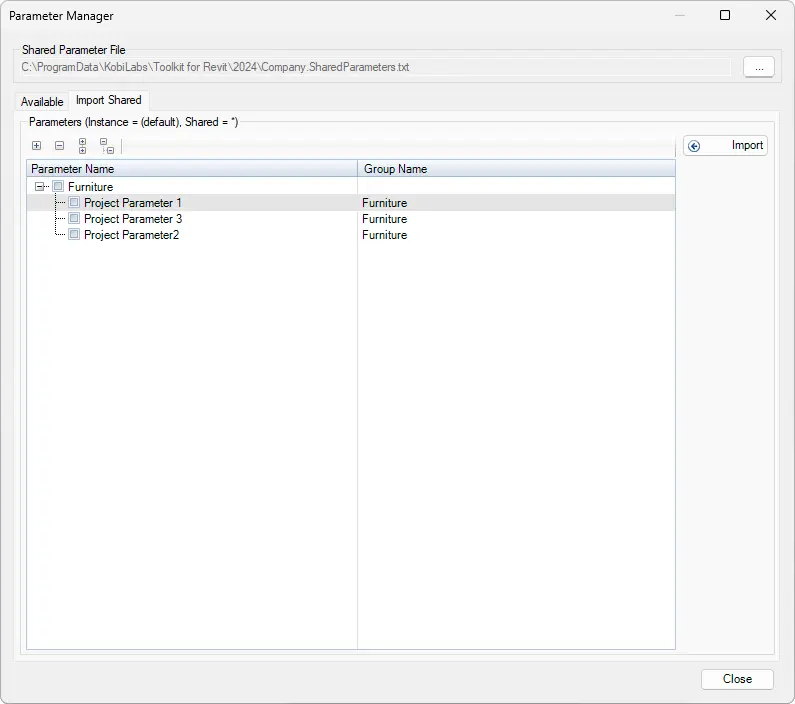
Task: Click the Import button with arrow icon
Action: point(726,146)
